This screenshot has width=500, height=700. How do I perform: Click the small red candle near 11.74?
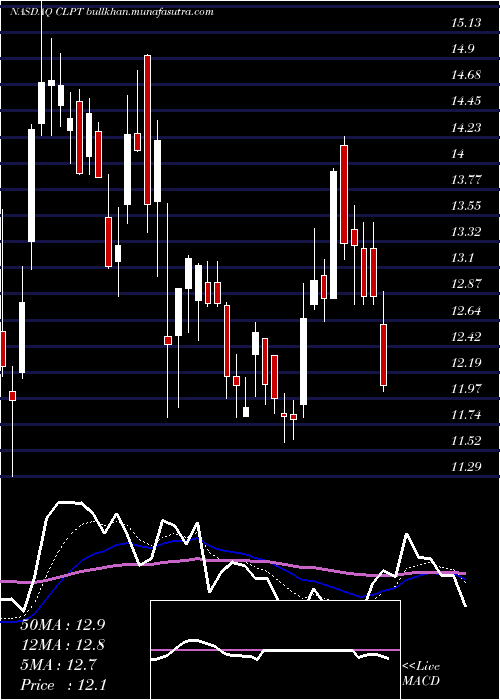293,417
